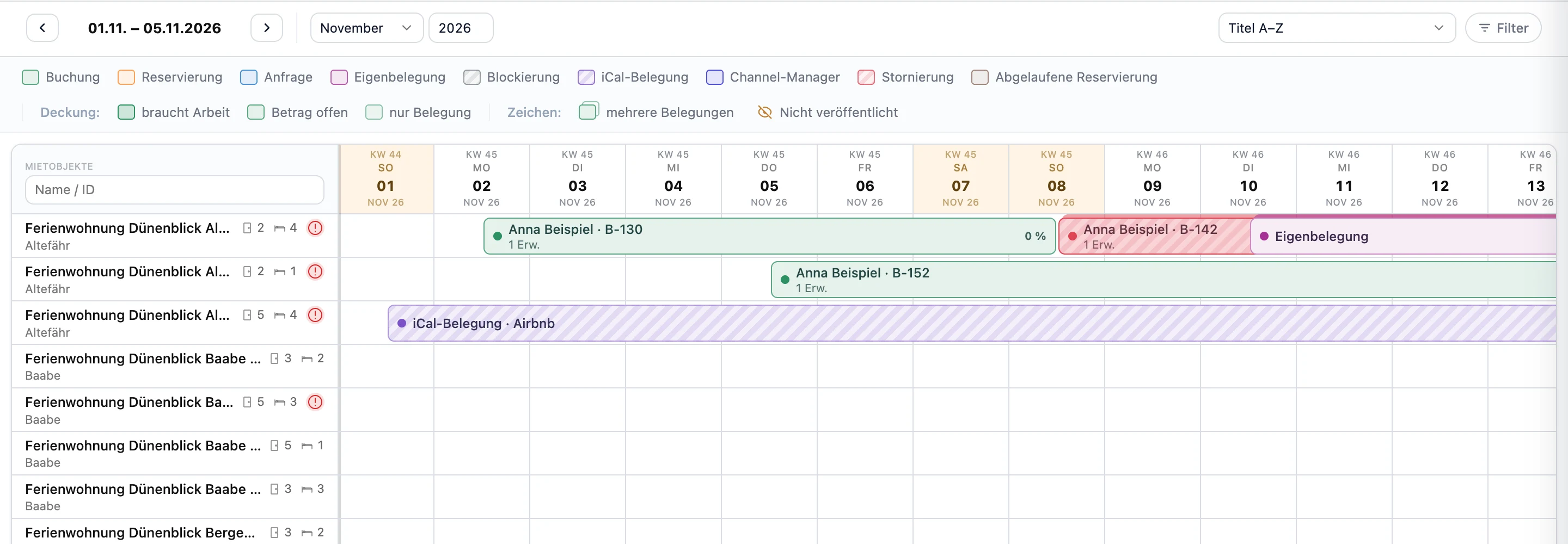Click the Betrag offen coverage swatch

[x=256, y=113]
